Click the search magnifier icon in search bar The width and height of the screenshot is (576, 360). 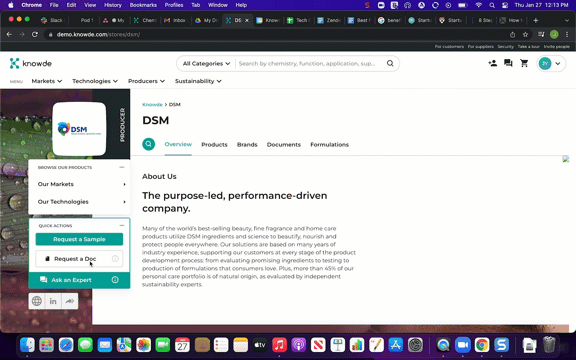[x=390, y=64]
